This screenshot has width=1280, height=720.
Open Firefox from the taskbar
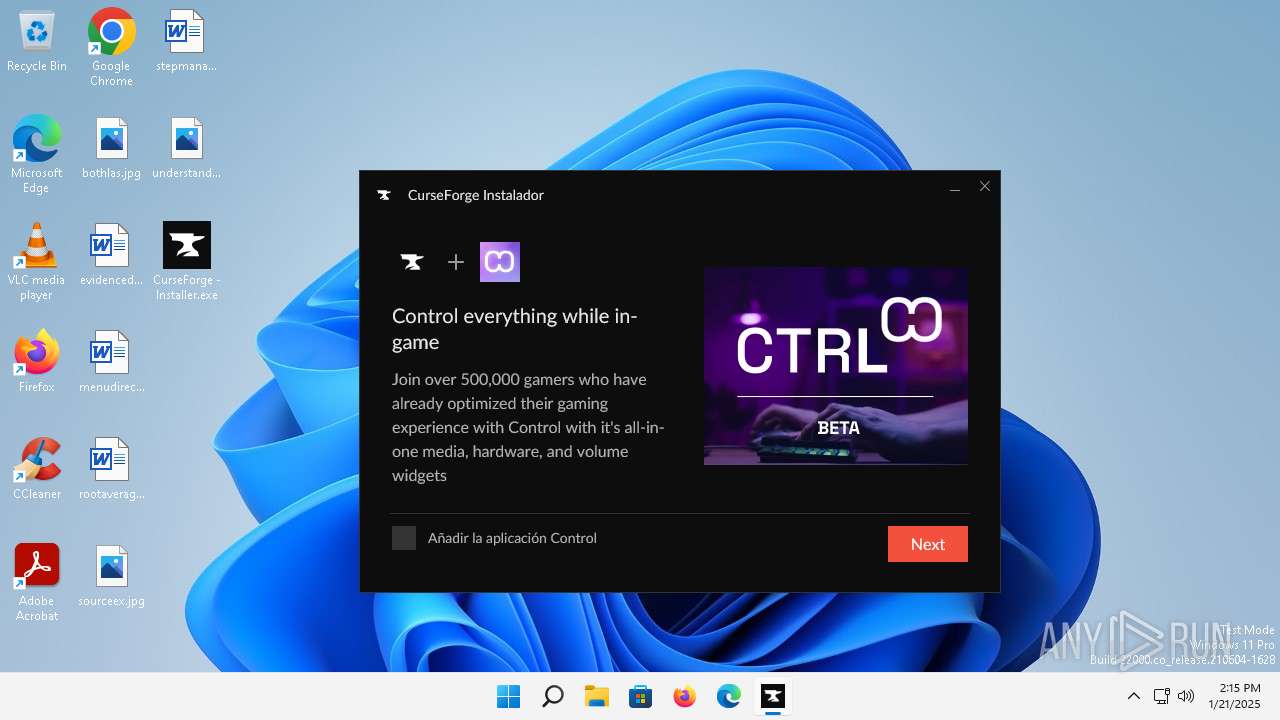pyautogui.click(x=684, y=696)
